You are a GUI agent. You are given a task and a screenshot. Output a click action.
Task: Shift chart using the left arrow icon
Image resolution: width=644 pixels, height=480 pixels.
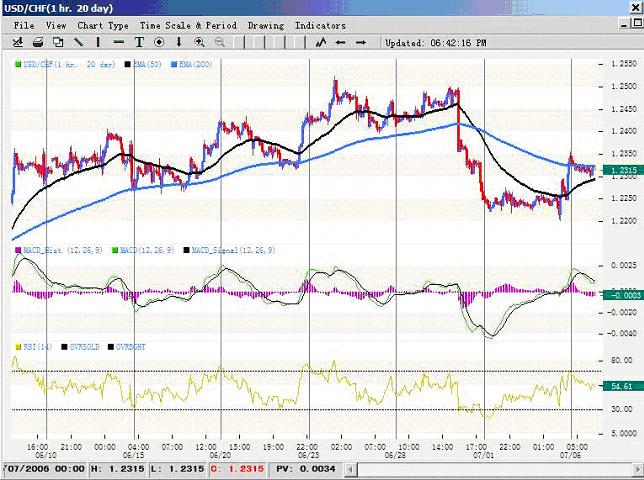pyautogui.click(x=340, y=42)
